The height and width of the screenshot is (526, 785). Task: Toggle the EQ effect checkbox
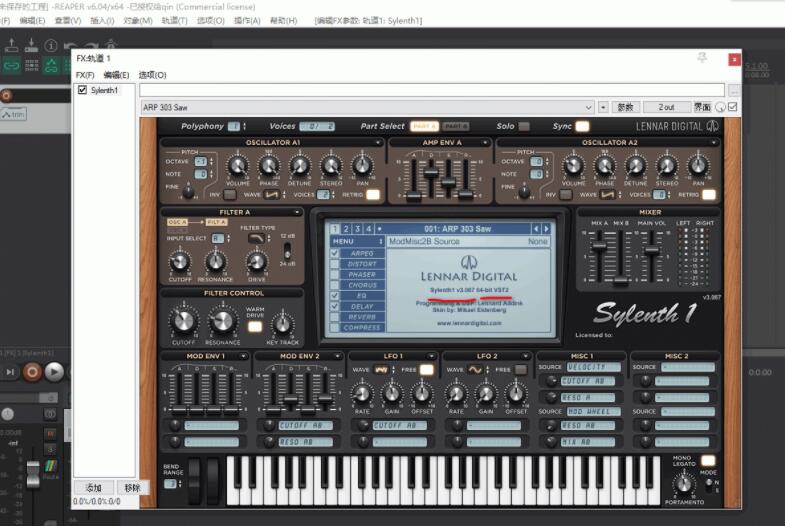point(334,296)
